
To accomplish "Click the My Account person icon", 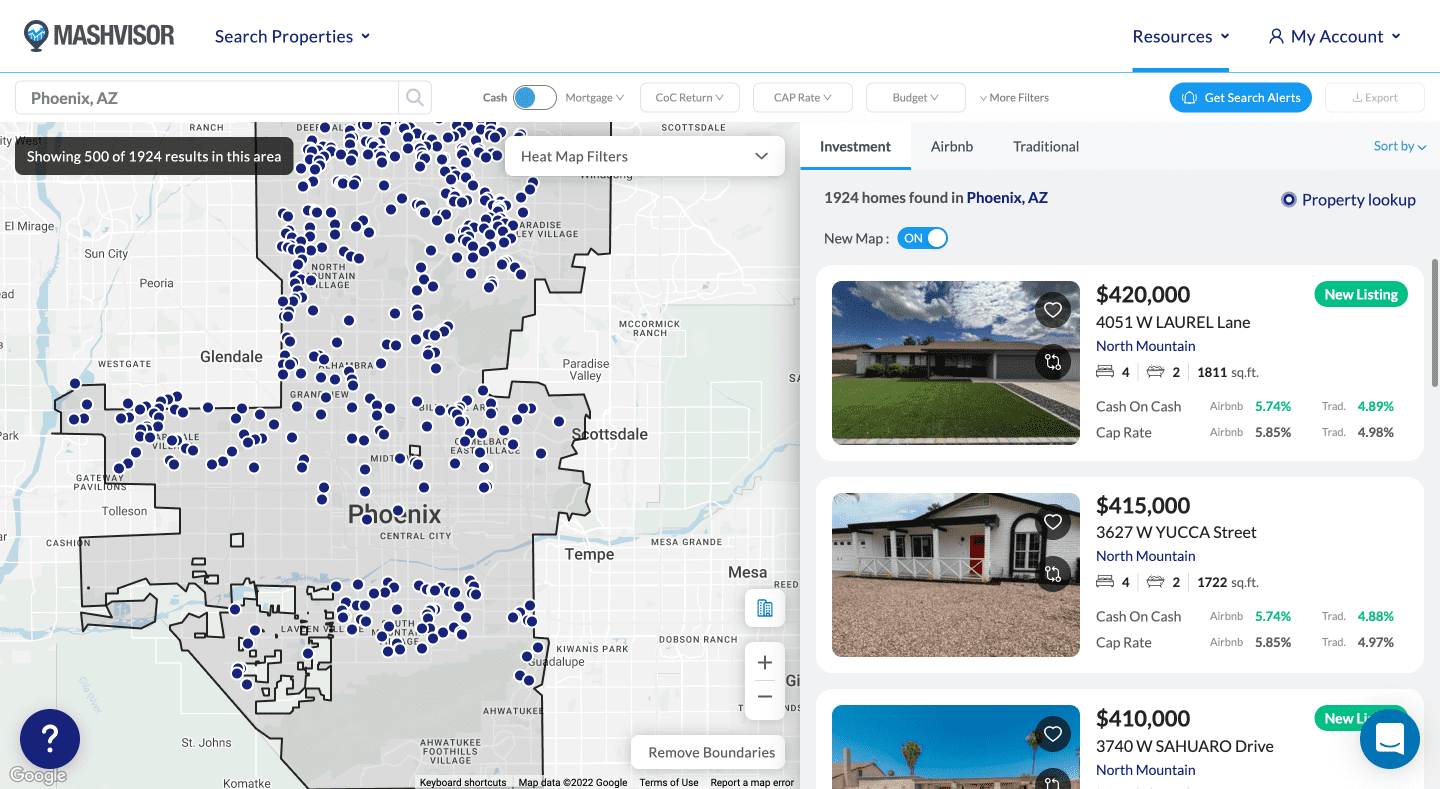I will 1275,36.
